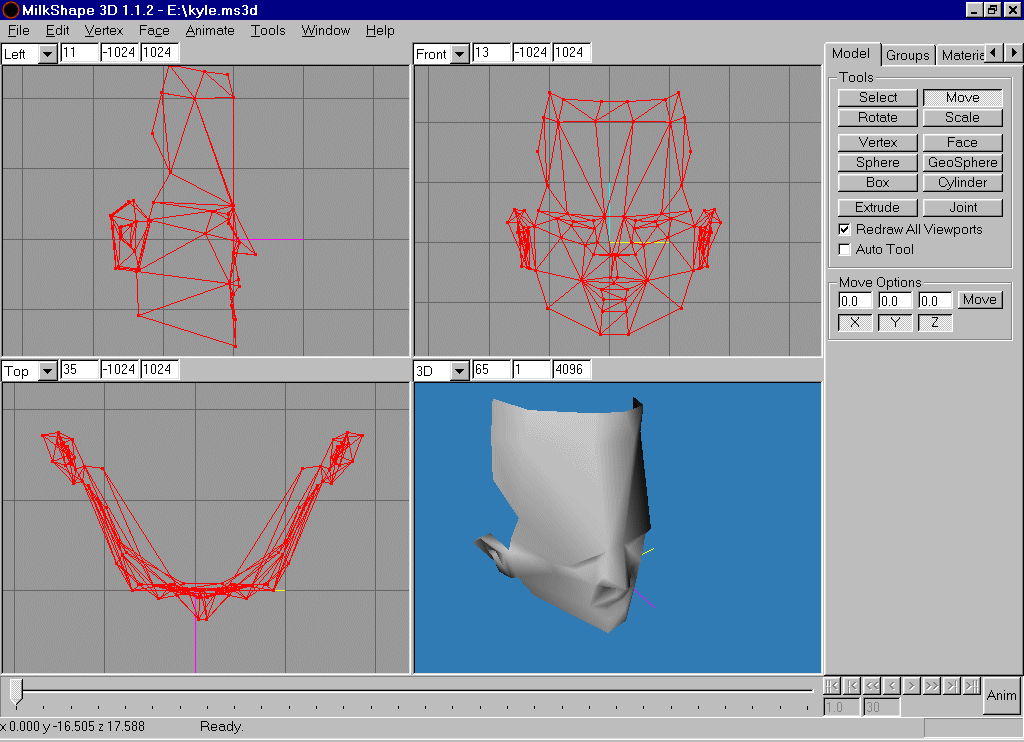Jump to the last animation frame
1024x742 pixels.
[971, 686]
